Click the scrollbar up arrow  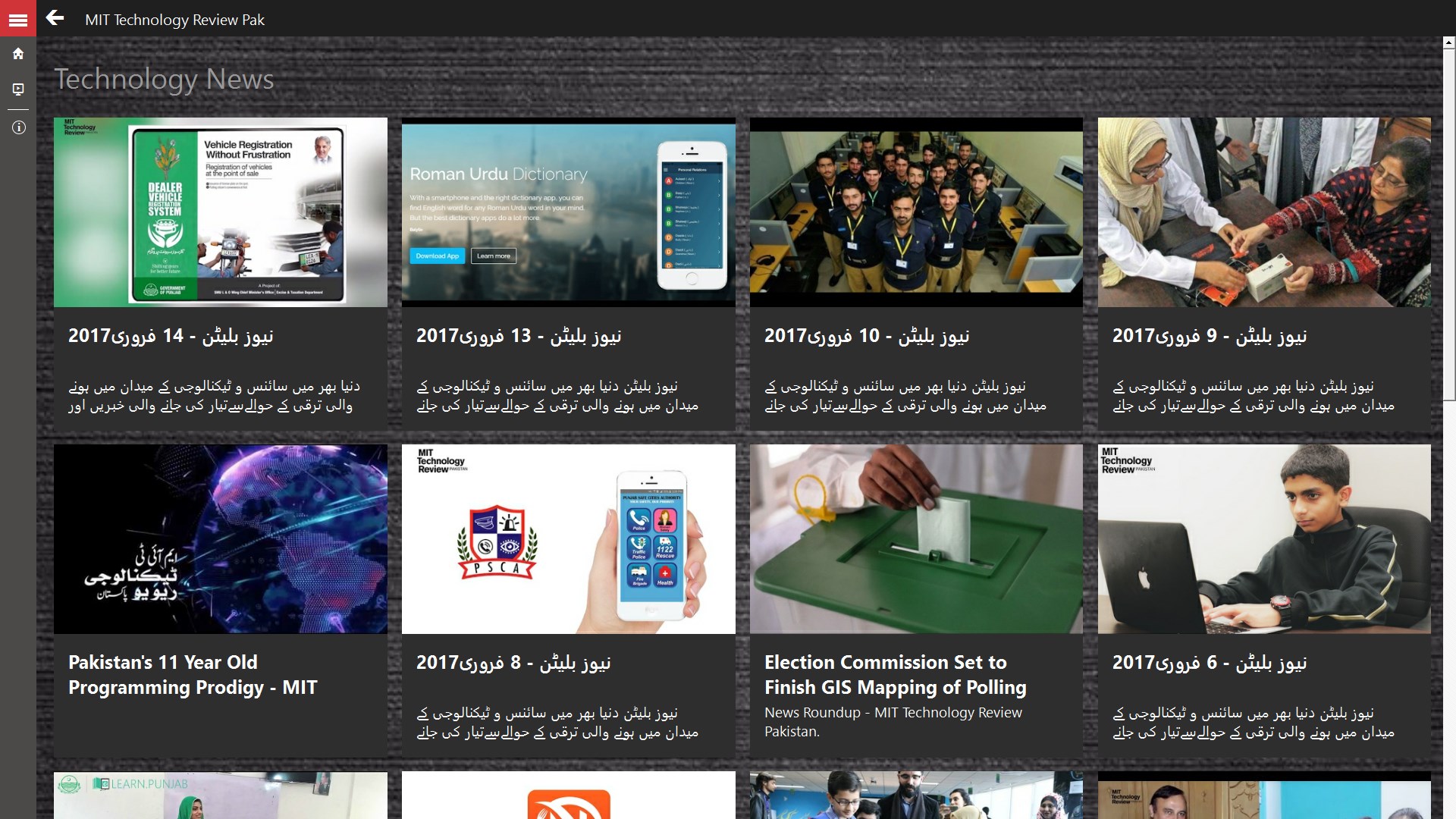pos(1448,43)
